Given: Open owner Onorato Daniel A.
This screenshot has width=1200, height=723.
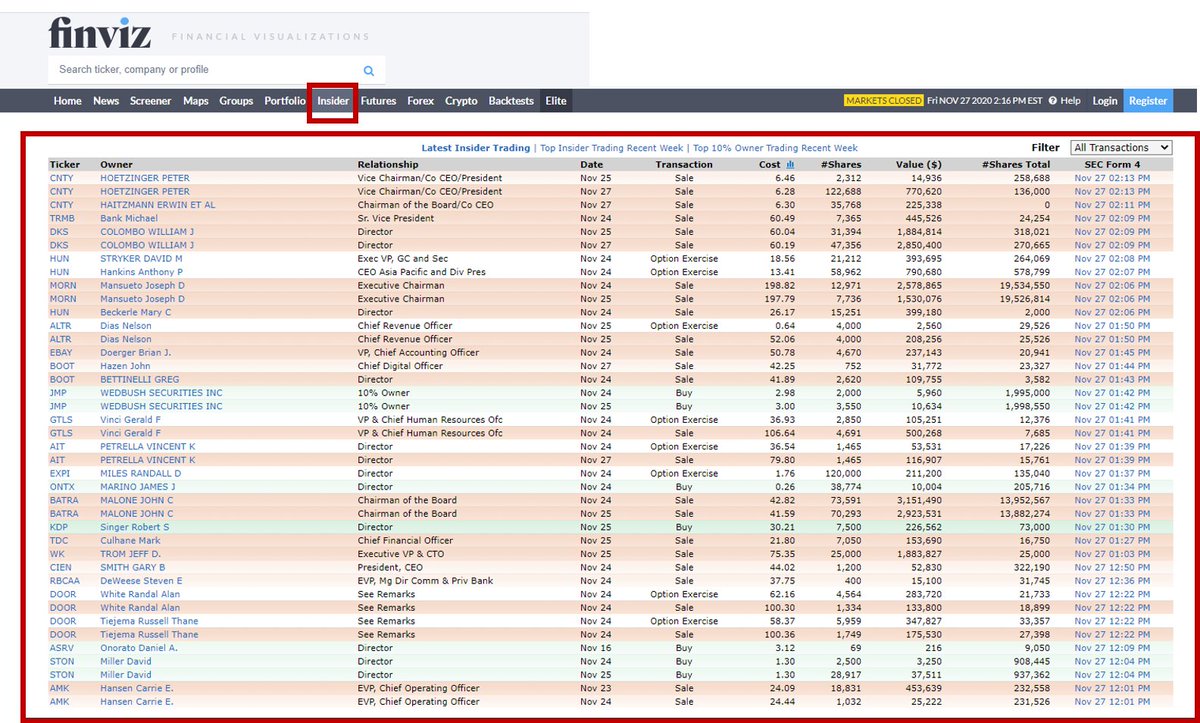Looking at the screenshot, I should [x=139, y=648].
